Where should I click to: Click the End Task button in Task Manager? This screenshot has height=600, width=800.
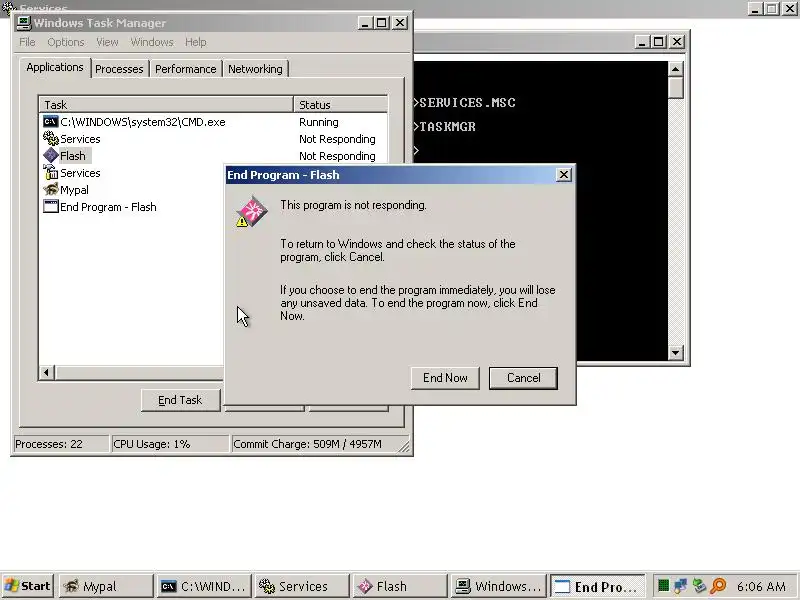point(180,400)
